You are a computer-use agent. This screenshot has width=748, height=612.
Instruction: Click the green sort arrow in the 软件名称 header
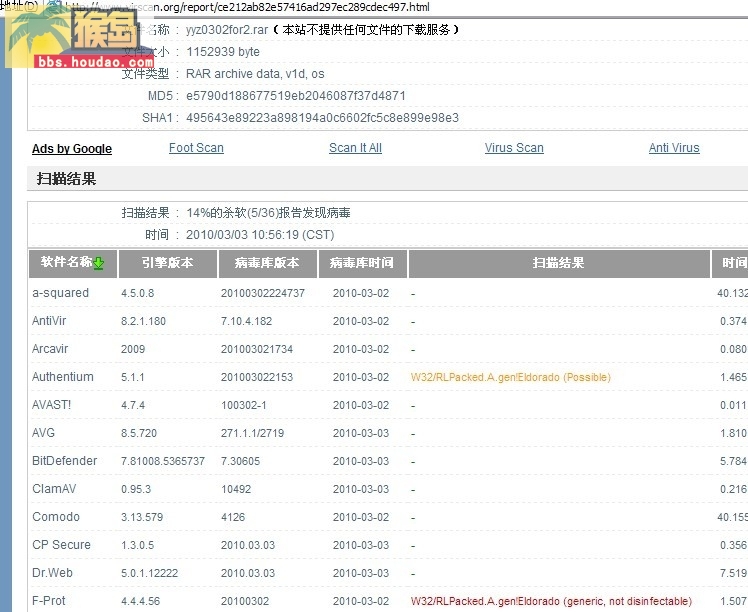pos(99,263)
